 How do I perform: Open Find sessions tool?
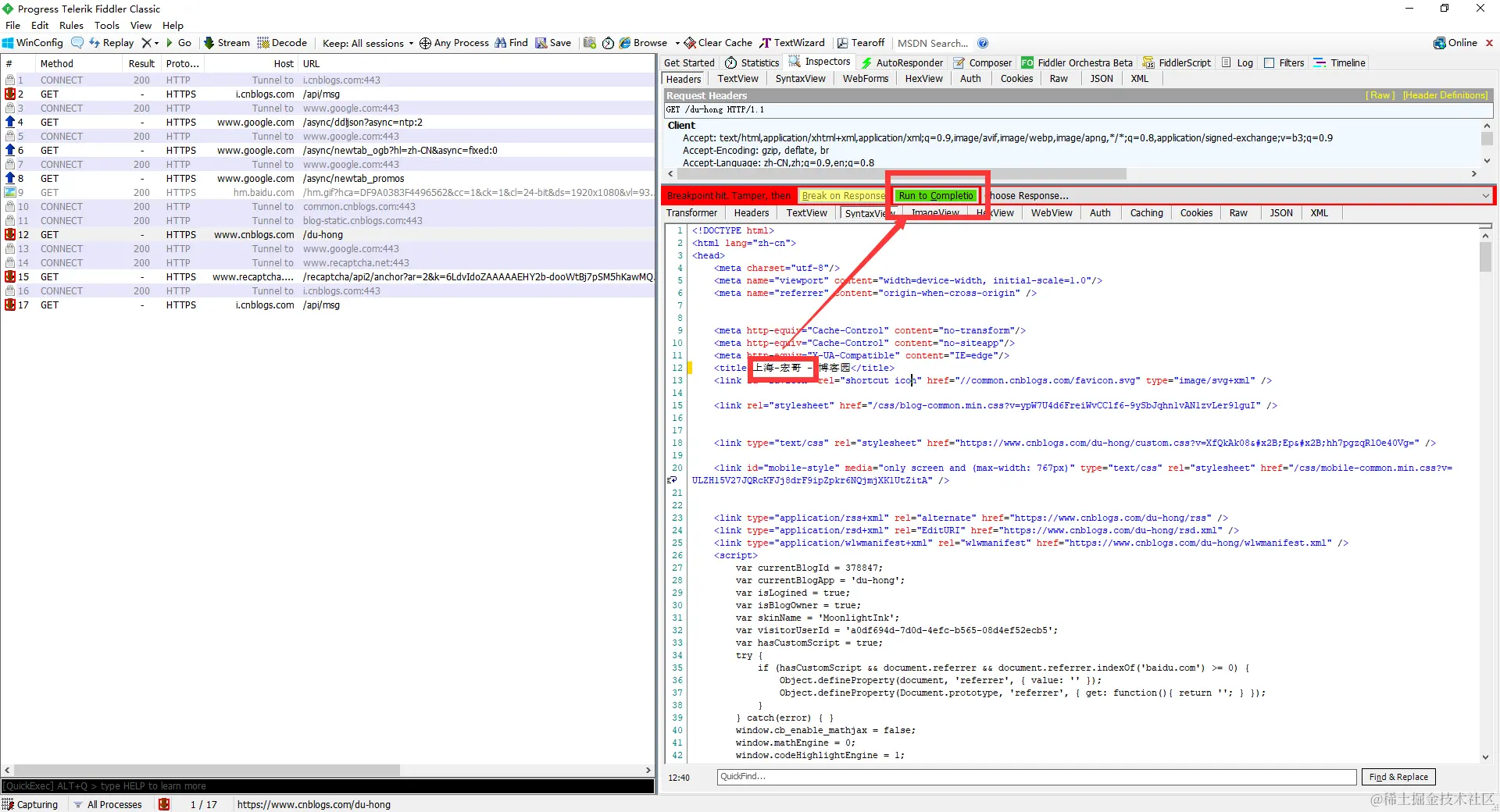click(512, 43)
